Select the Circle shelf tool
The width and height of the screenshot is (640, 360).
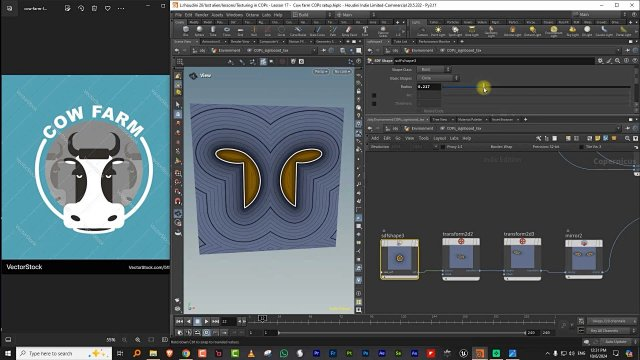pos(281,31)
